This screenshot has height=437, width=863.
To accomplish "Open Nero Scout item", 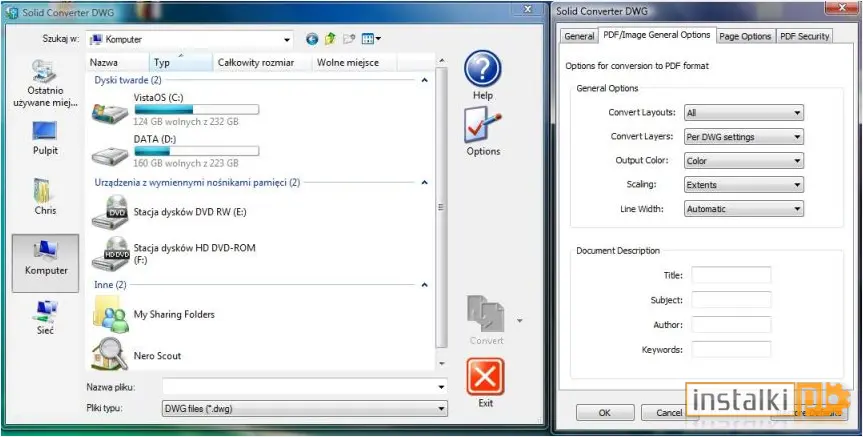I will 136,356.
